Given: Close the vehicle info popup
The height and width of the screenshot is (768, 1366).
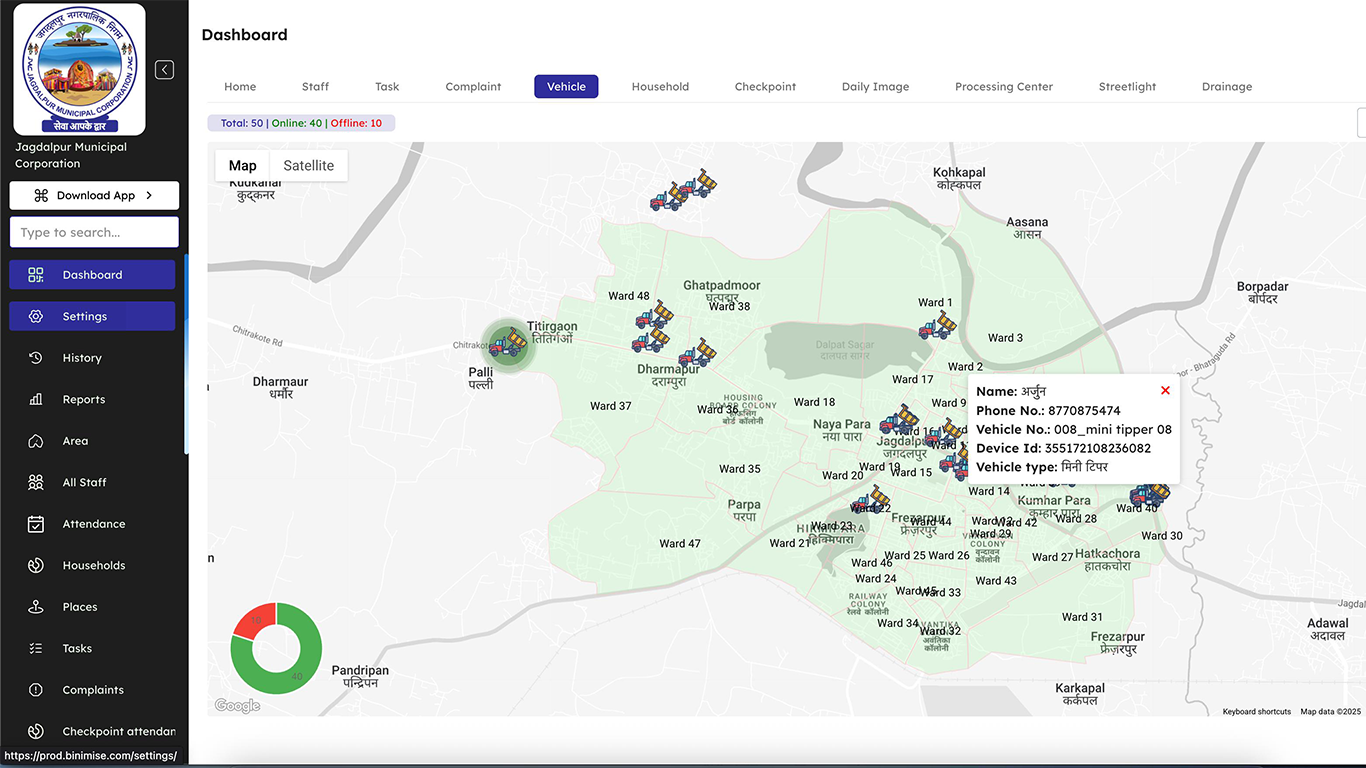Looking at the screenshot, I should coord(1165,390).
